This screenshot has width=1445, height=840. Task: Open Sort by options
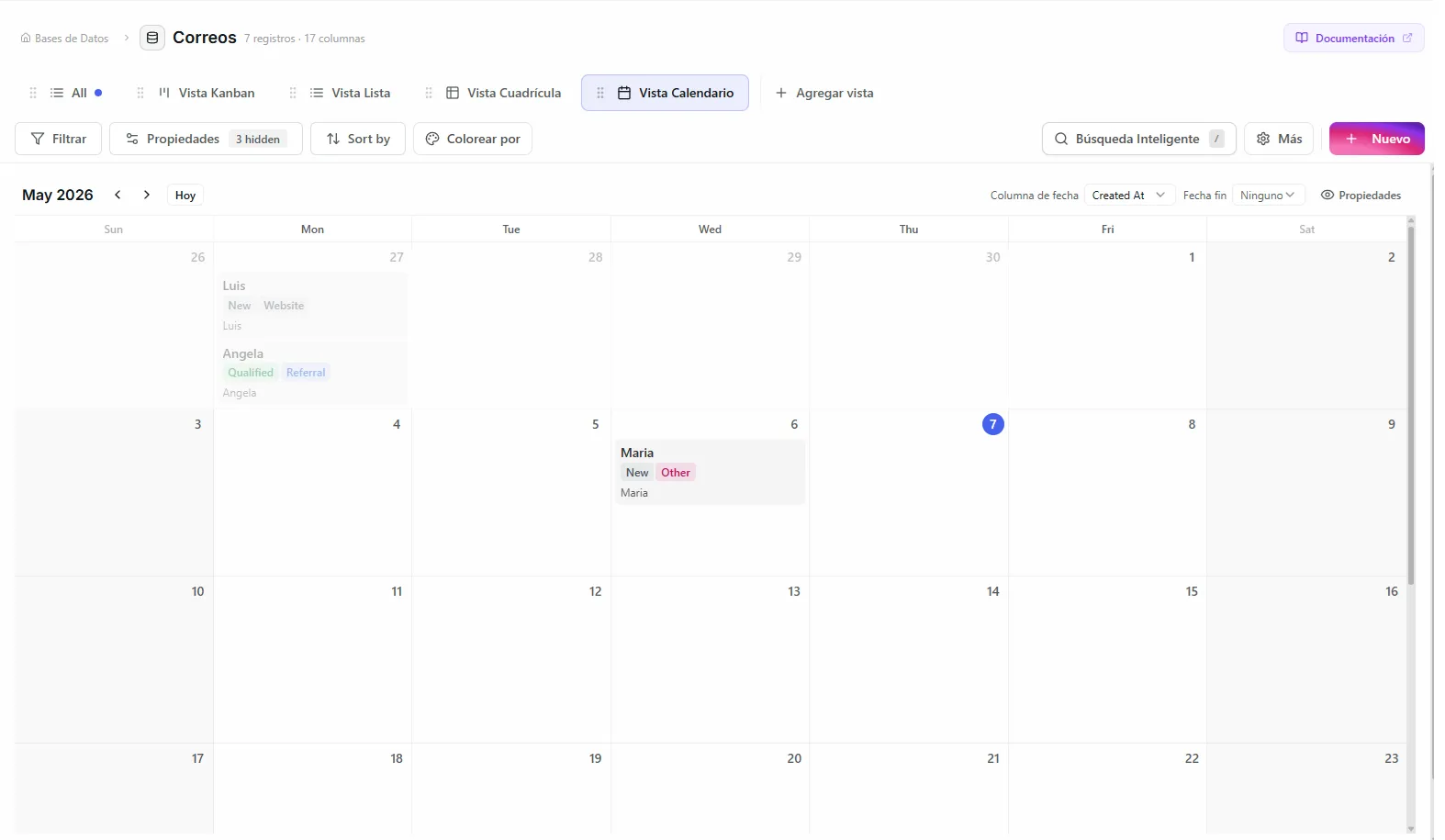pyautogui.click(x=358, y=139)
